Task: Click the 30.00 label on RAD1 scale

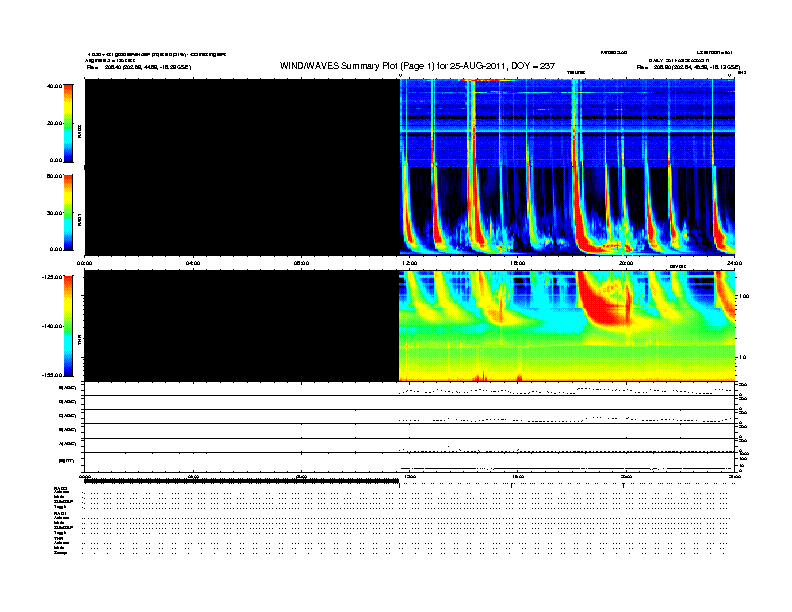Action: pyautogui.click(x=54, y=213)
